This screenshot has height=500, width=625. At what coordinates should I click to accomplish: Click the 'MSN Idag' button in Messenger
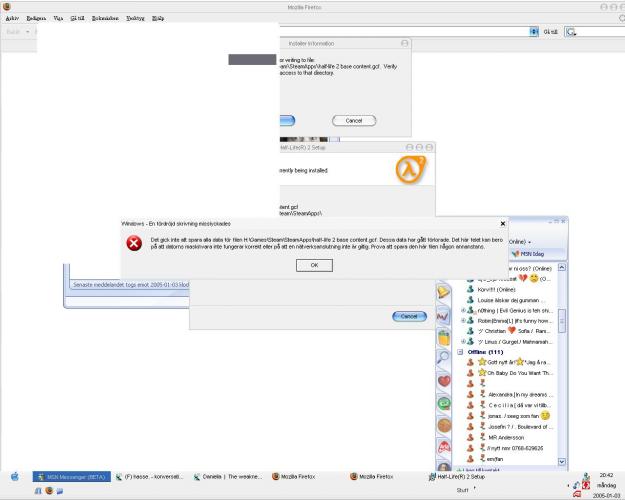pos(528,254)
